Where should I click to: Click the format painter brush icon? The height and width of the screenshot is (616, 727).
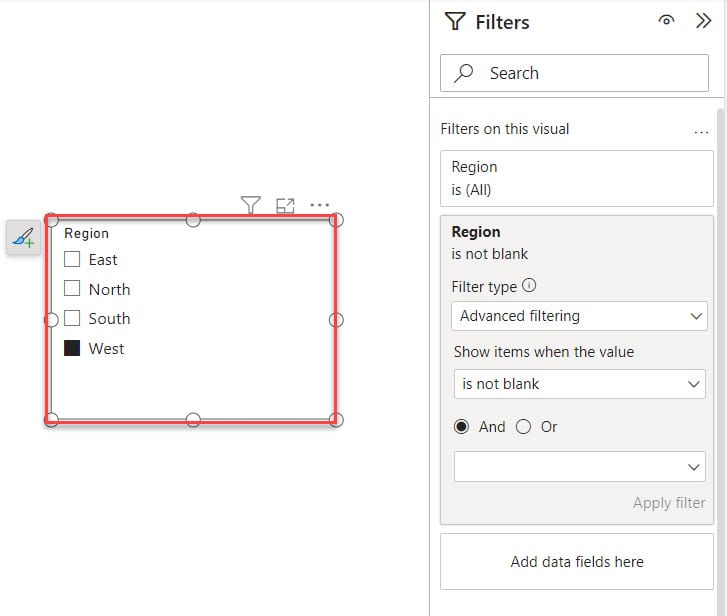click(x=24, y=237)
